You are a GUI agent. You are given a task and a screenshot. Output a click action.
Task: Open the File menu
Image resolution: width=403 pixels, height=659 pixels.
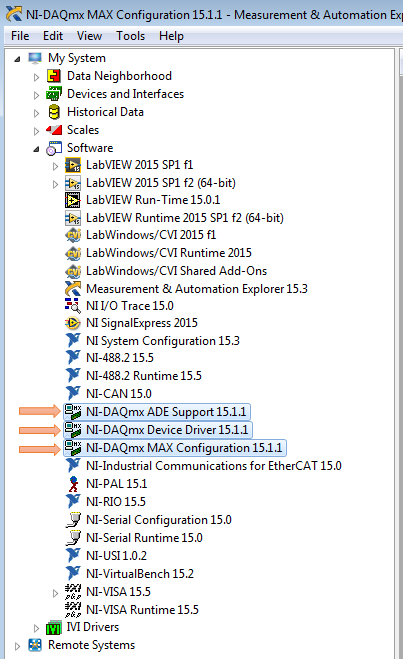click(x=20, y=36)
